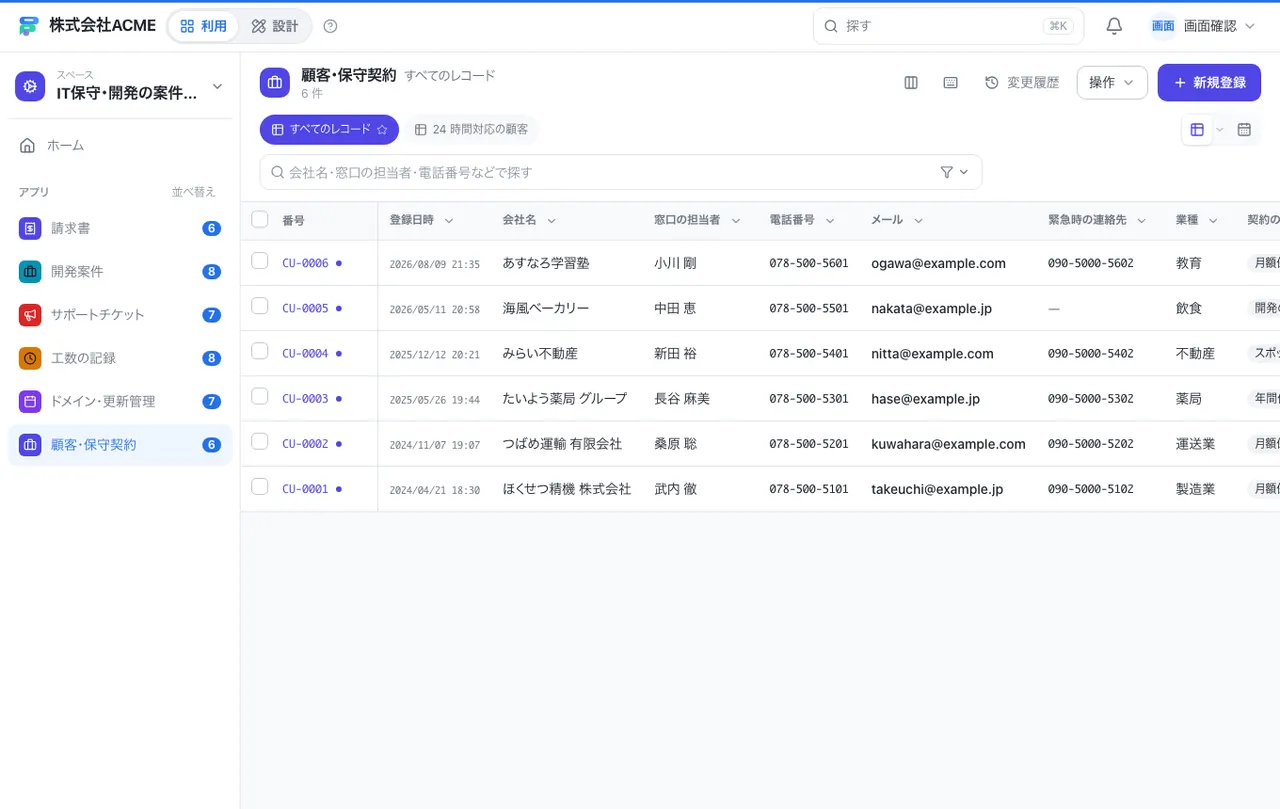Click the 請求書 app icon in sidebar
The height and width of the screenshot is (809, 1280).
(30, 228)
